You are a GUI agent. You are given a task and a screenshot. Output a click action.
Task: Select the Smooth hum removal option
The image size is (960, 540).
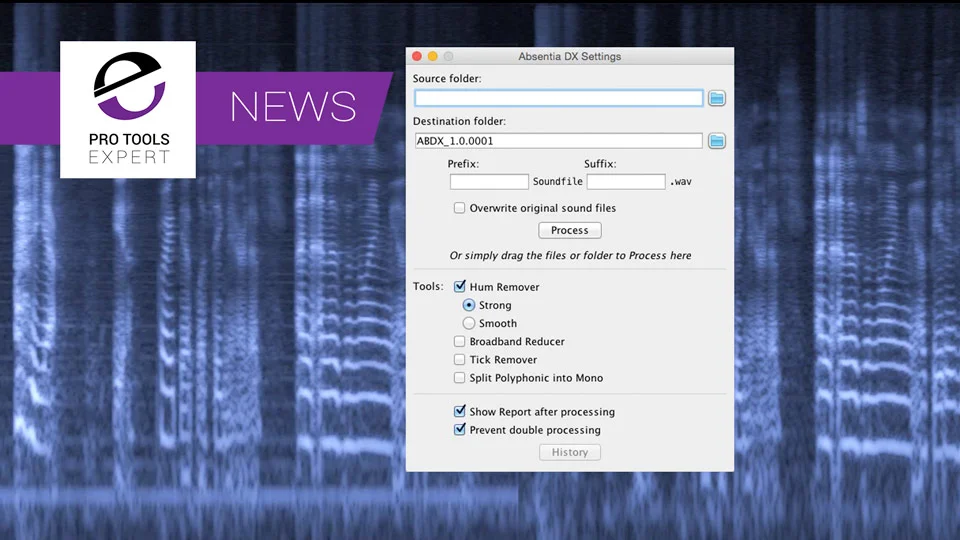(468, 323)
